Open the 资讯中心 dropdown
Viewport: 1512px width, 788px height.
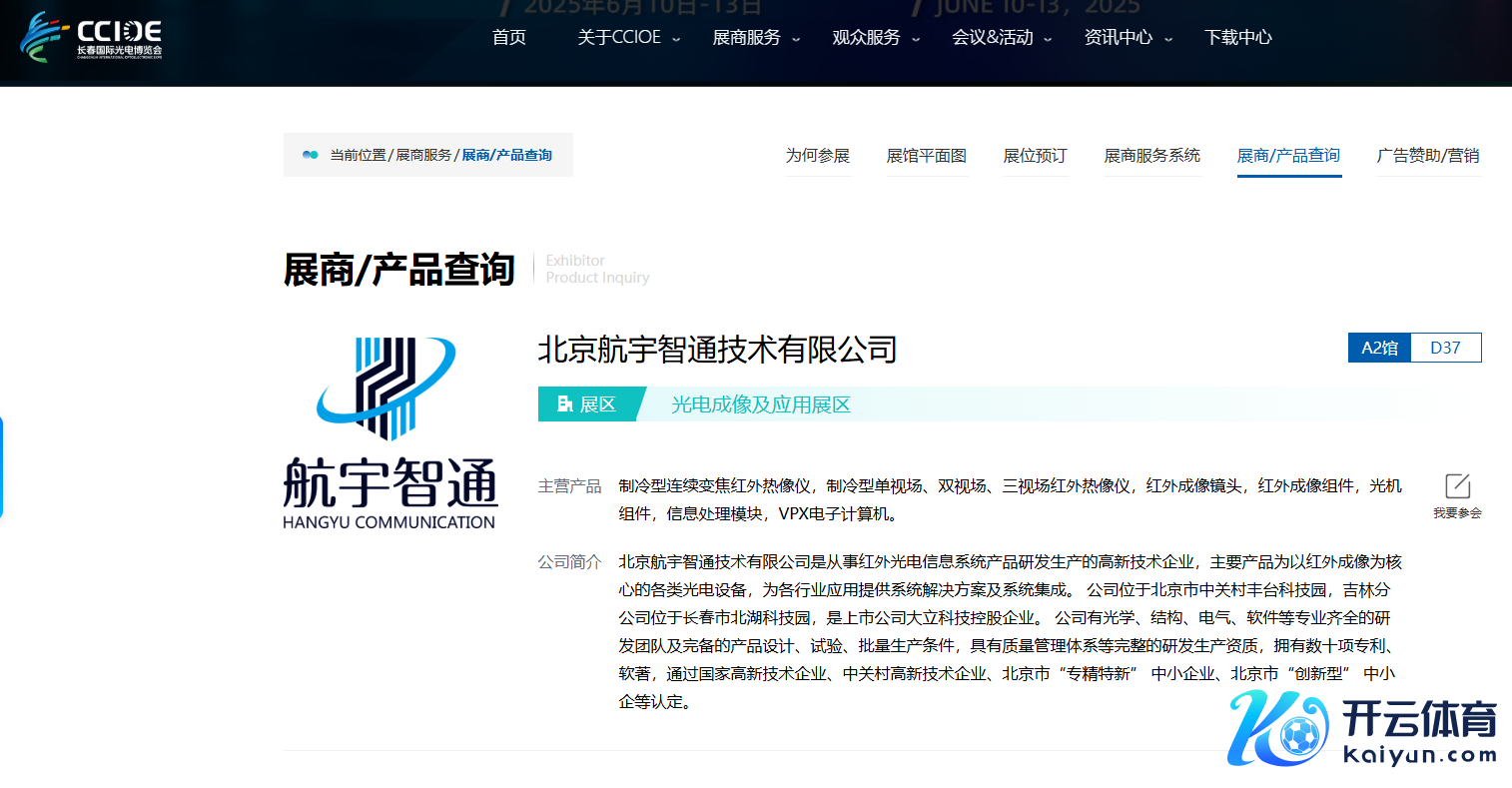1120,37
